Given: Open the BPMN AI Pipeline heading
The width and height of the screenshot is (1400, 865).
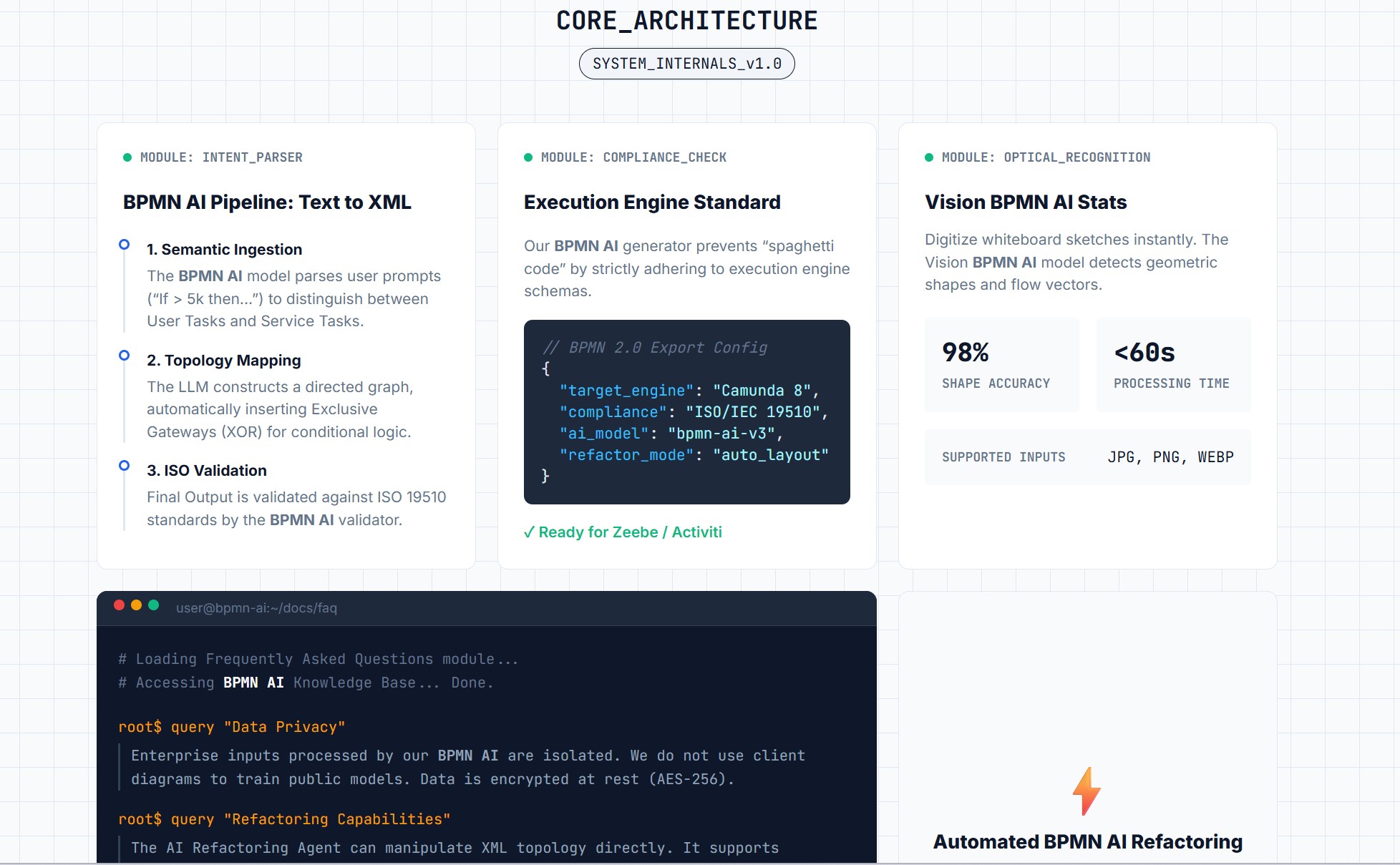Looking at the screenshot, I should 267,202.
